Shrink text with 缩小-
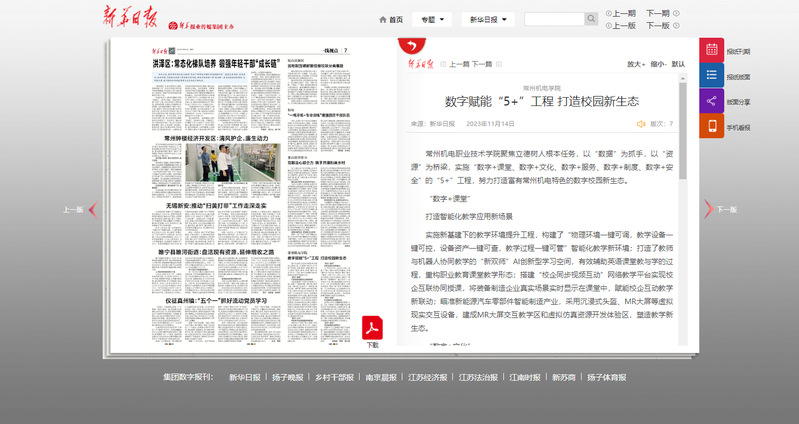The height and width of the screenshot is (424, 799). [658, 64]
